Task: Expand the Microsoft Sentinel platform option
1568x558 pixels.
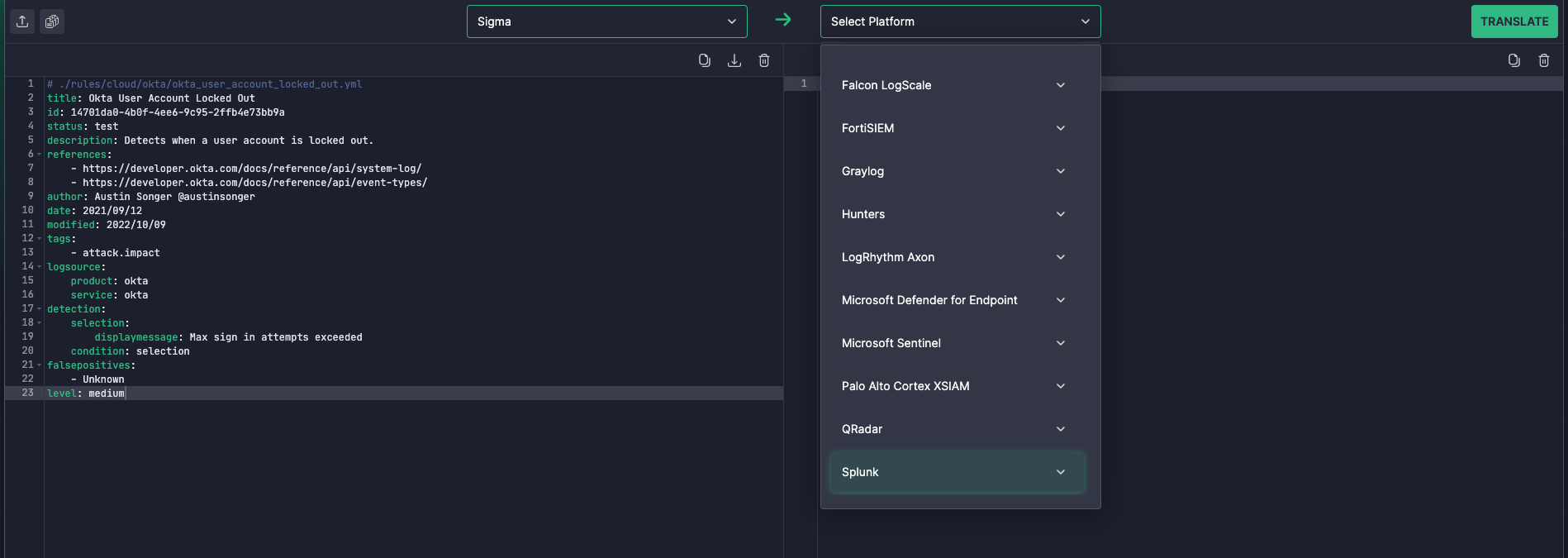Action: coord(1060,343)
